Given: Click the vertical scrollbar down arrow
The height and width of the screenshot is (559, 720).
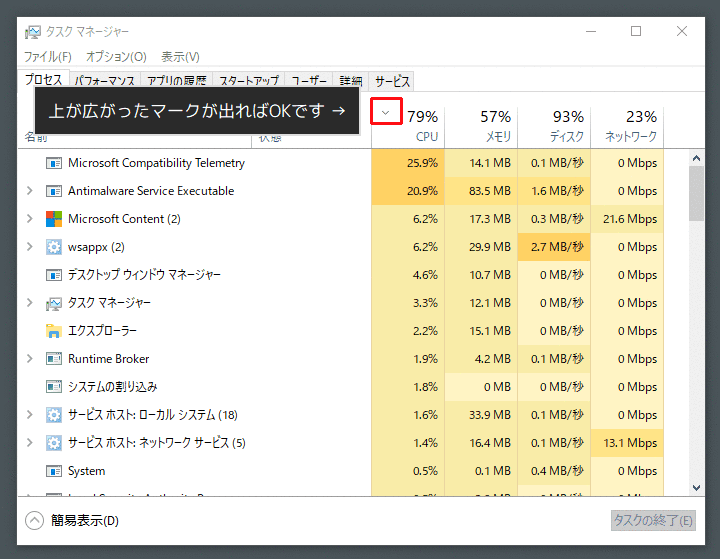Looking at the screenshot, I should pyautogui.click(x=697, y=487).
